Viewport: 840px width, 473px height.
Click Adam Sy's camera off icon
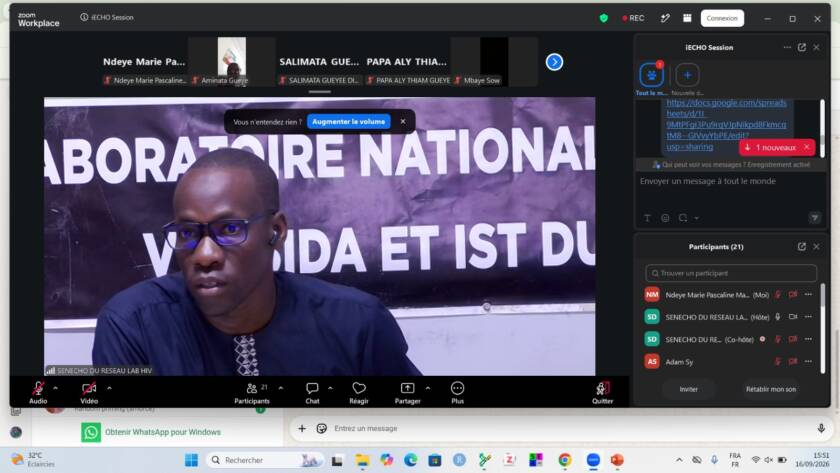(793, 362)
